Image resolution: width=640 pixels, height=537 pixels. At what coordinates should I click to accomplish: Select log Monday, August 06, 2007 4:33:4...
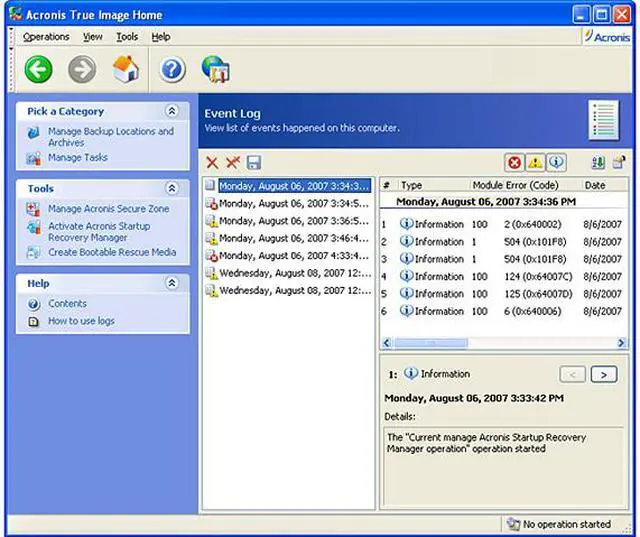(x=288, y=255)
